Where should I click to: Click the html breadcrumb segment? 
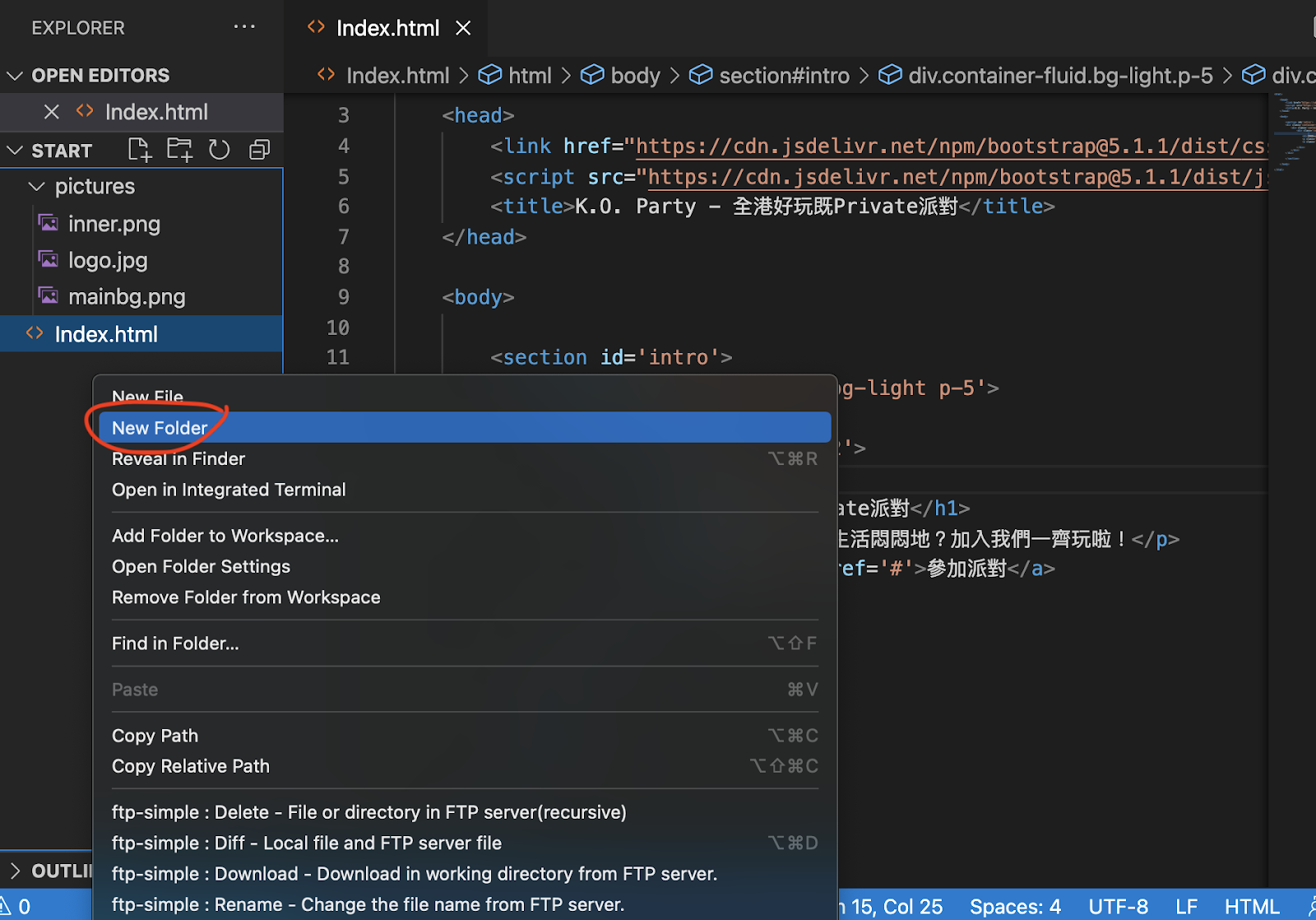pos(530,76)
